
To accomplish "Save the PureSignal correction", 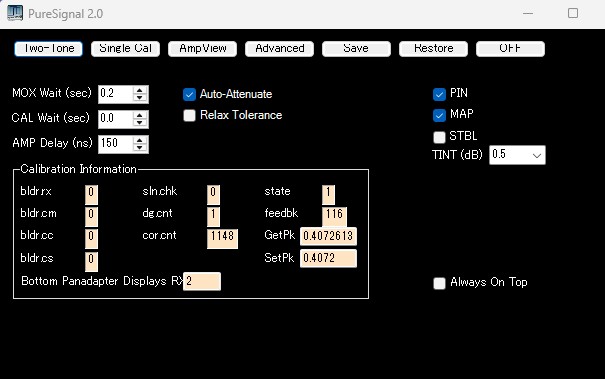I will coord(356,49).
